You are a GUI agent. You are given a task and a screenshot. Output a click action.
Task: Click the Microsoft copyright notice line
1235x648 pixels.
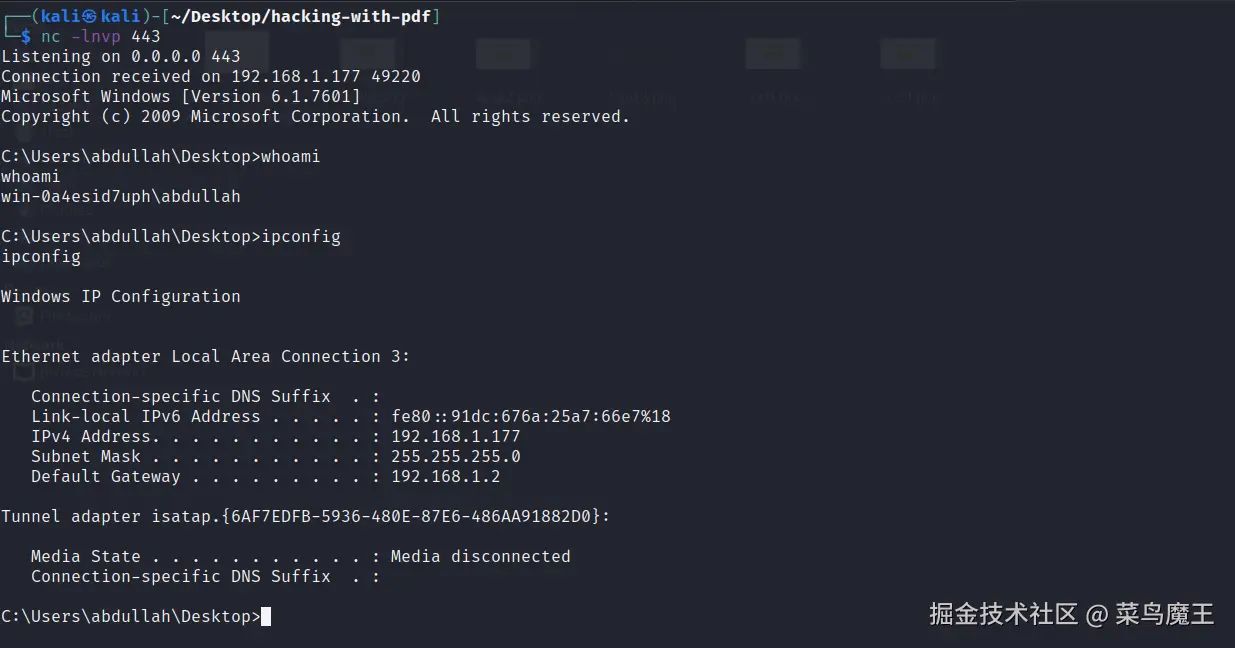315,116
